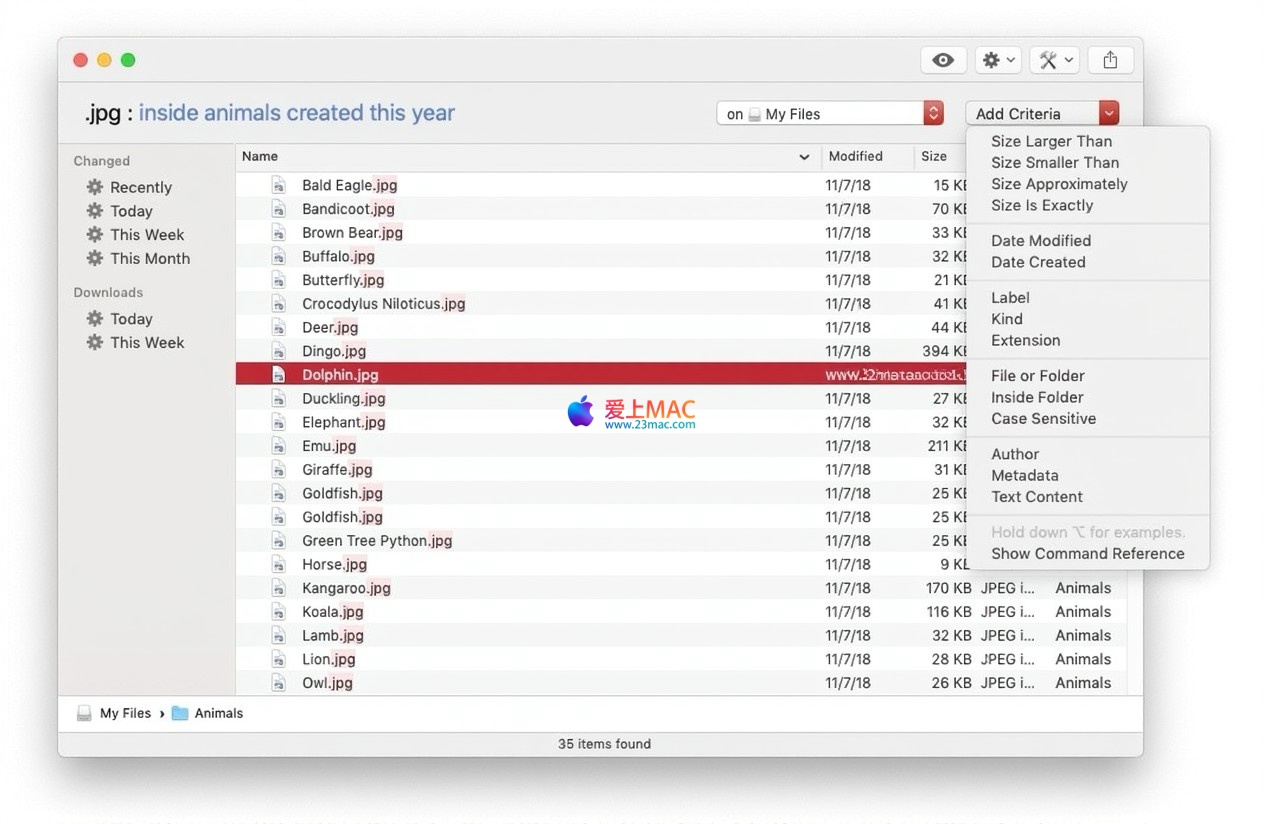Choose Size Larger Than from criteria menu

[x=1051, y=141]
